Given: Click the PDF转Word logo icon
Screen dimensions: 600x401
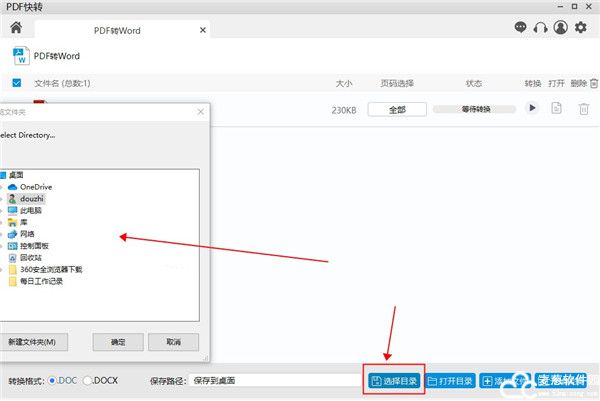Looking at the screenshot, I should [21, 56].
